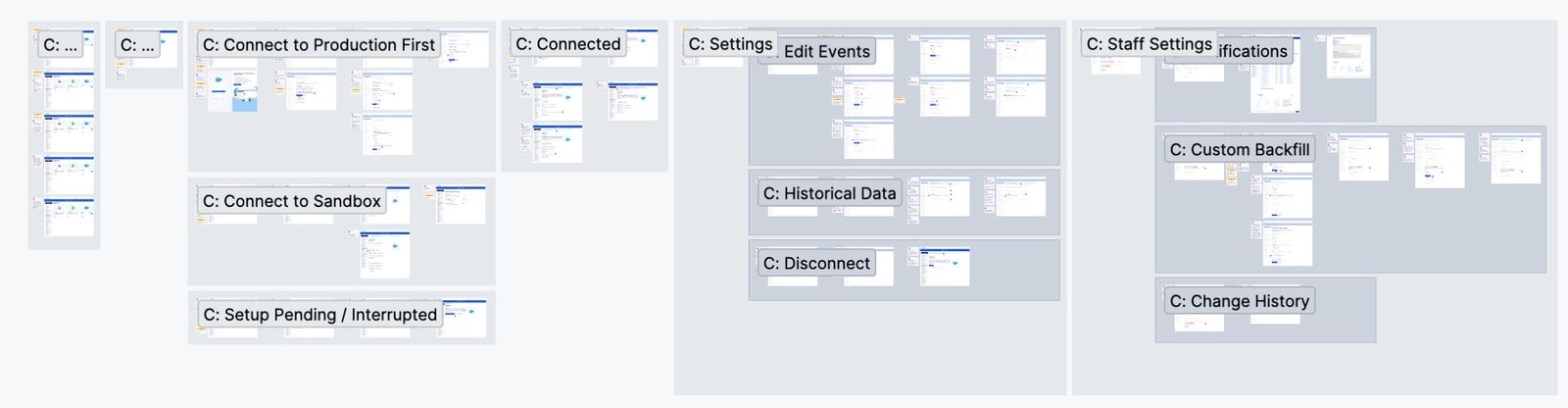The height and width of the screenshot is (408, 1568).
Task: Click the "C: Change History" section label
Action: click(x=1240, y=302)
